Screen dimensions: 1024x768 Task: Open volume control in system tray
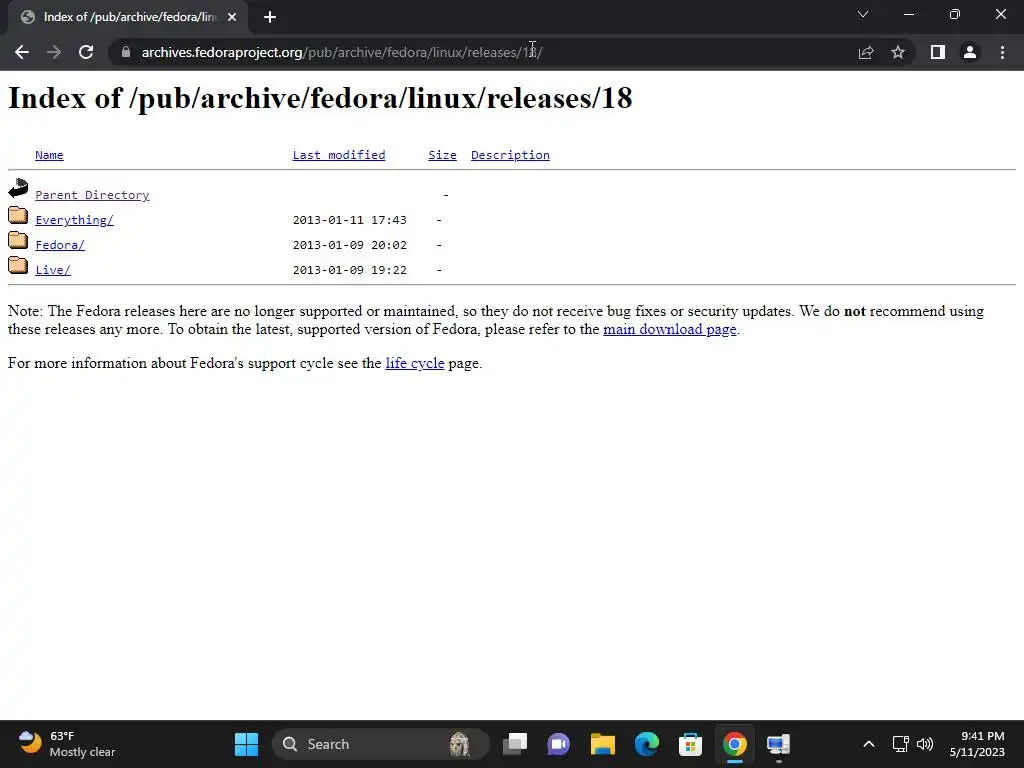point(925,744)
